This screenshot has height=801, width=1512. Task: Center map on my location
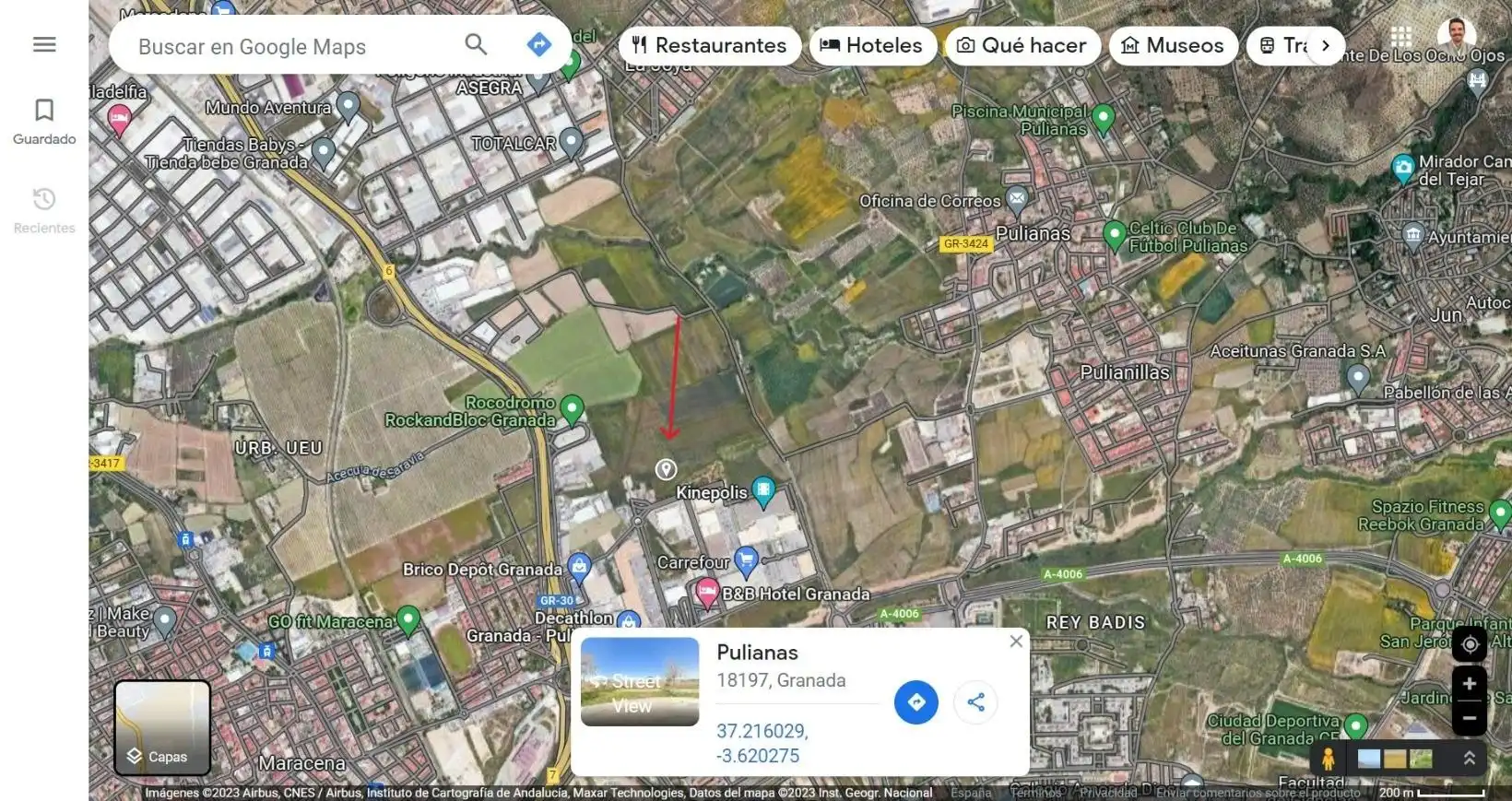click(x=1470, y=644)
